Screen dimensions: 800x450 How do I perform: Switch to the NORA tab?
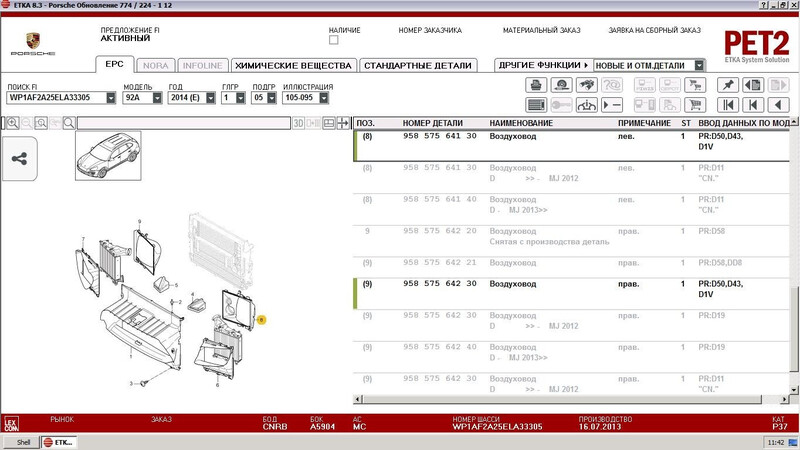156,66
